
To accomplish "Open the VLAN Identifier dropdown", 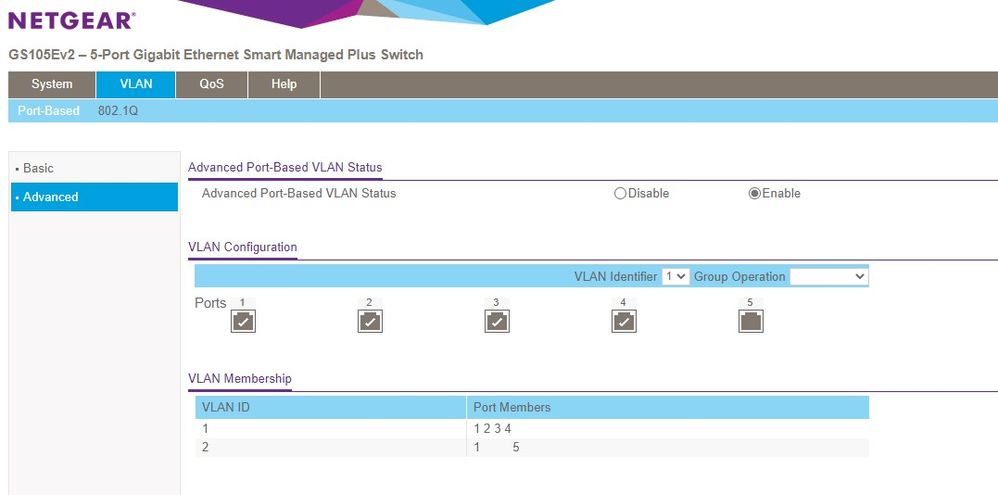I will (675, 276).
